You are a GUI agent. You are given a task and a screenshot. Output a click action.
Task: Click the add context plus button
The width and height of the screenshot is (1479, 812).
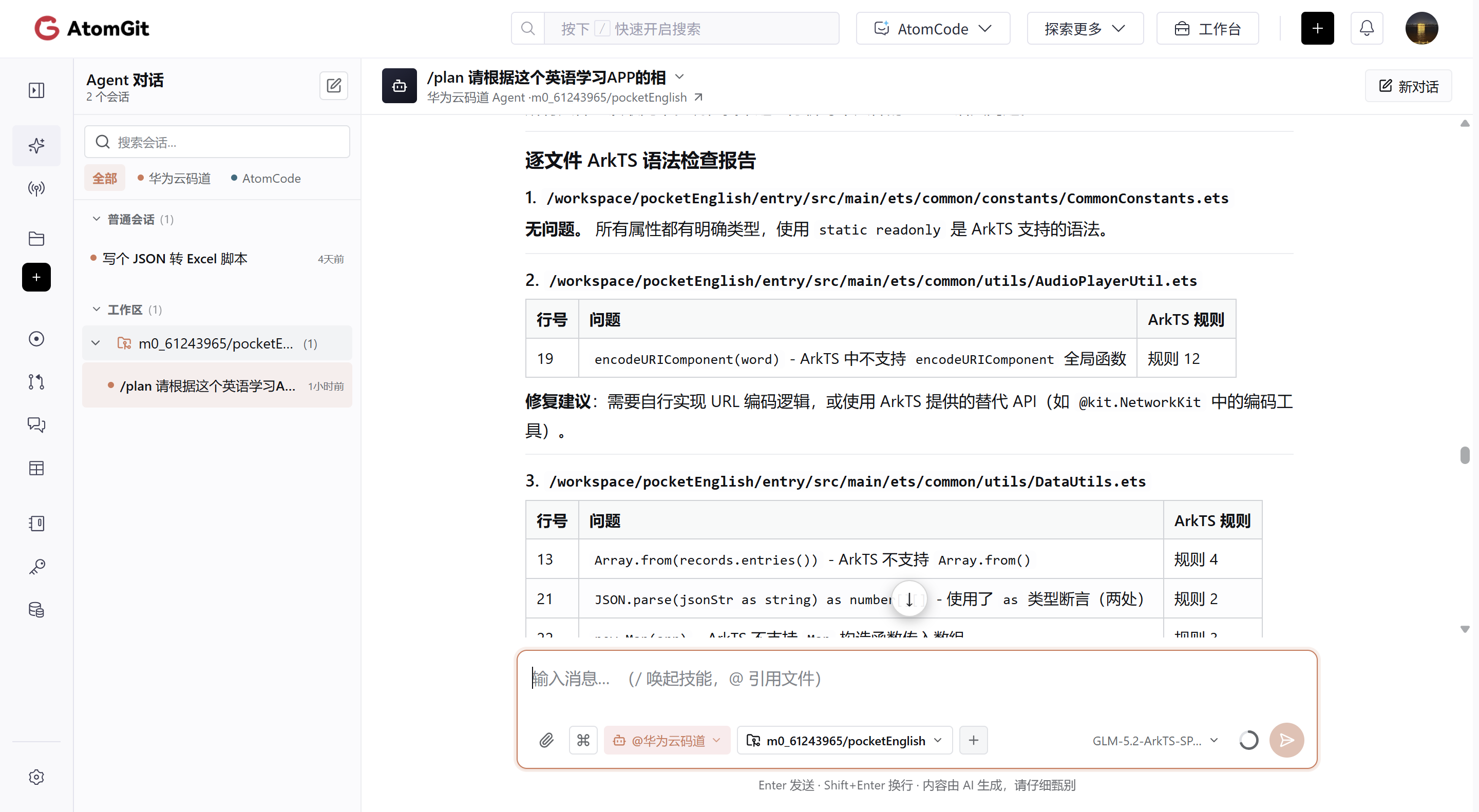[x=973, y=740]
